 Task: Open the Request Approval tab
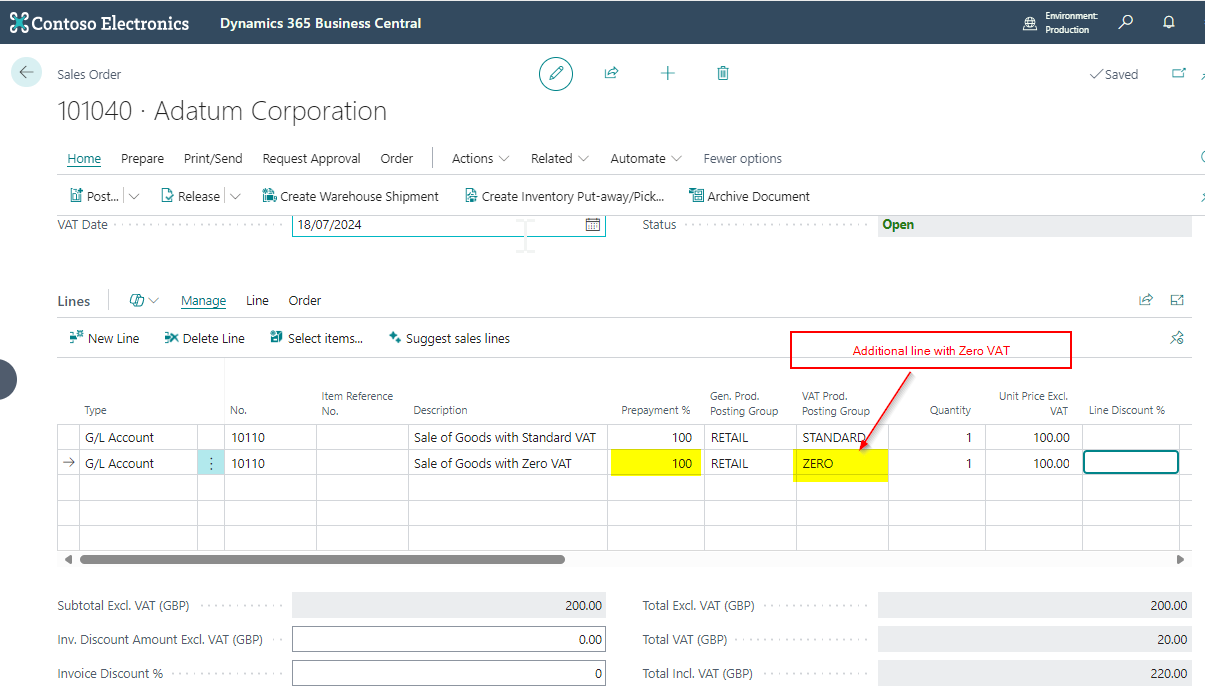pyautogui.click(x=311, y=159)
